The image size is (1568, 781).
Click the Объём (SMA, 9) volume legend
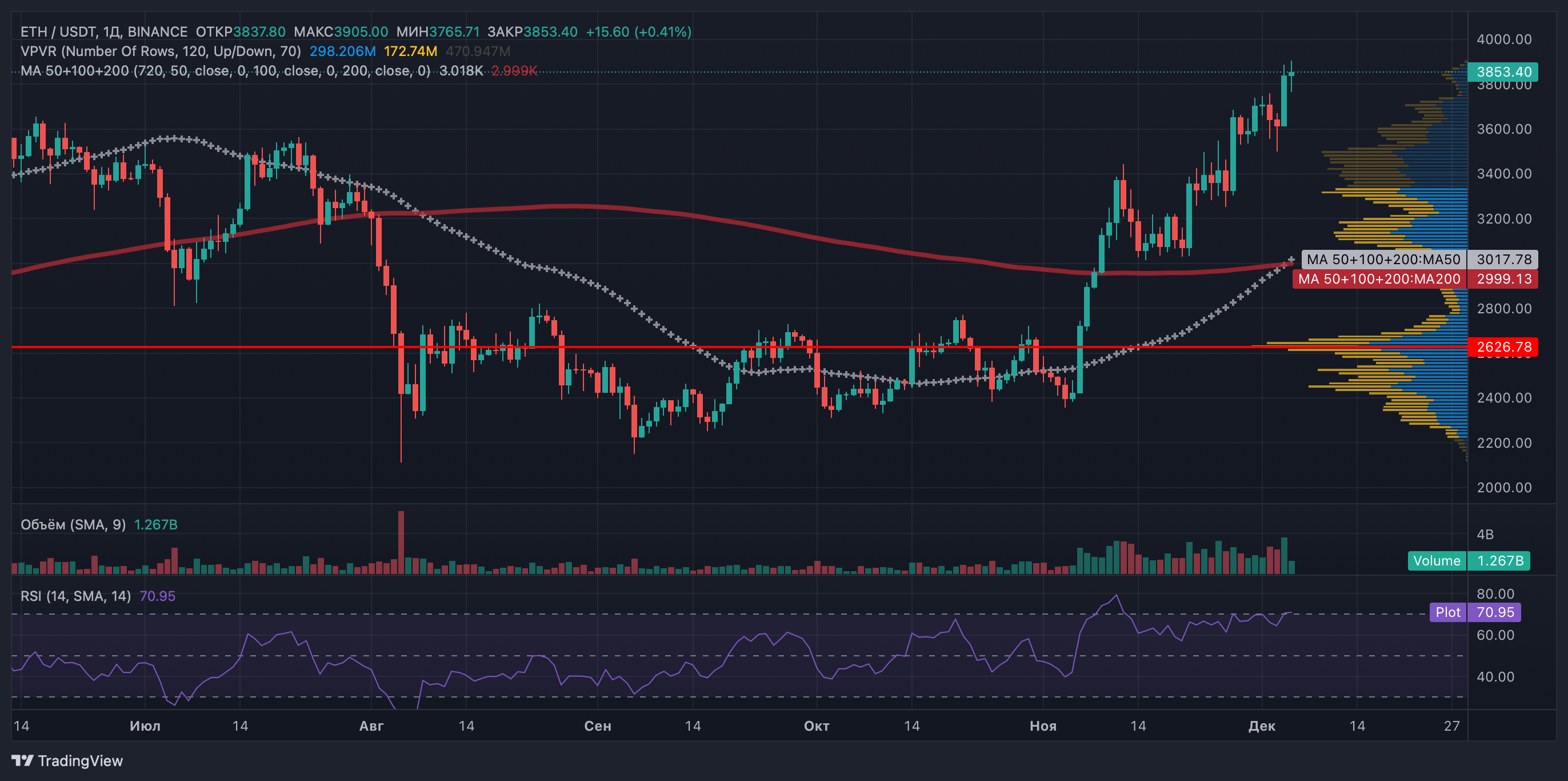(73, 524)
